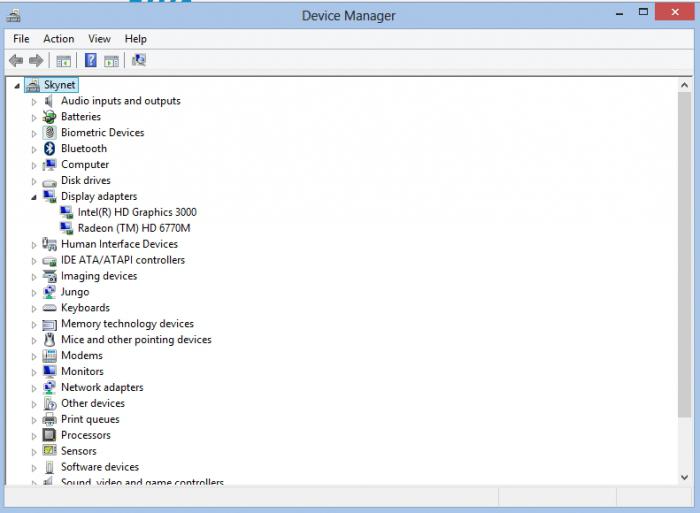Click the Jungo category icon

49,292
